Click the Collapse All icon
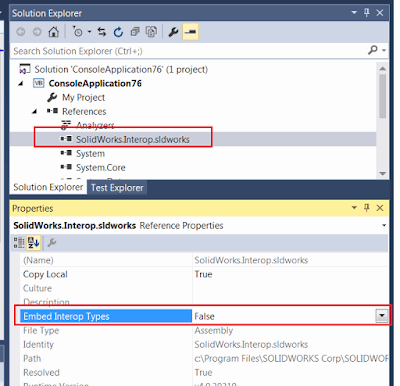The height and width of the screenshot is (386, 400). pyautogui.click(x=135, y=32)
